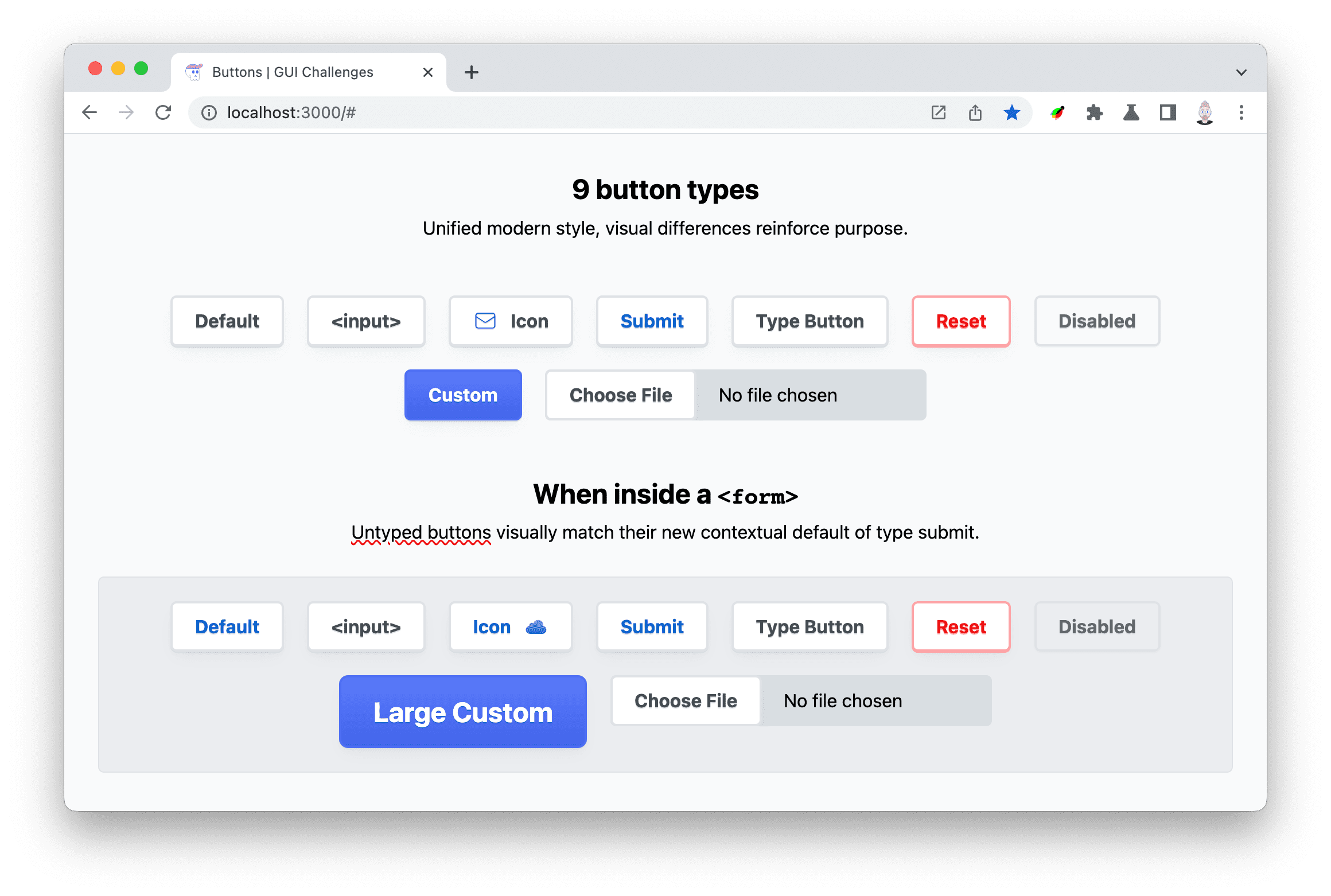Click the Reset button outside the form
This screenshot has height=896, width=1331.
(x=960, y=321)
